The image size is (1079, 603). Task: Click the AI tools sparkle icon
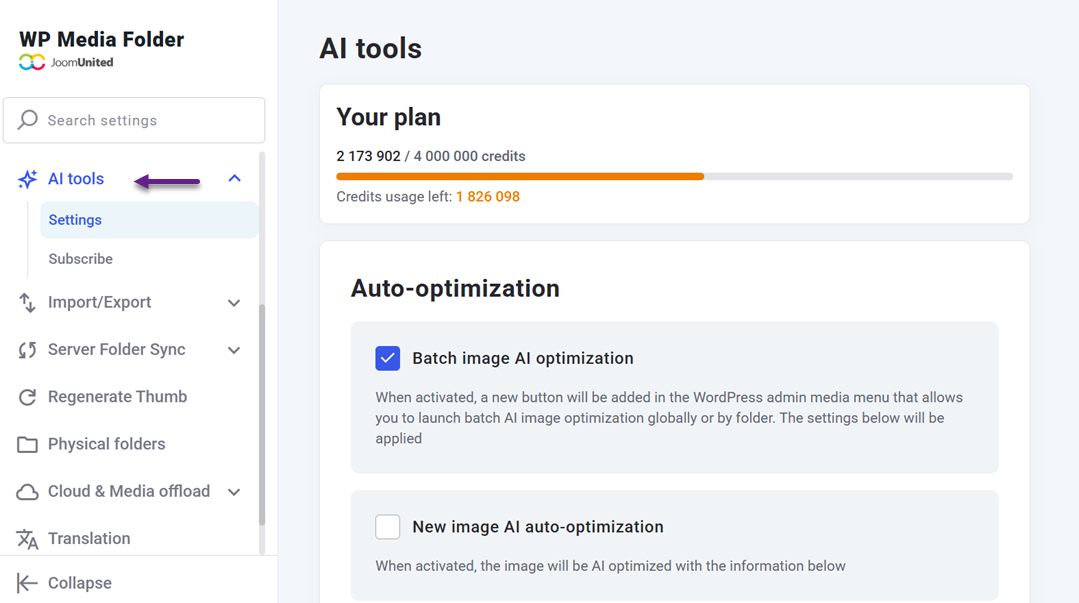(x=28, y=179)
